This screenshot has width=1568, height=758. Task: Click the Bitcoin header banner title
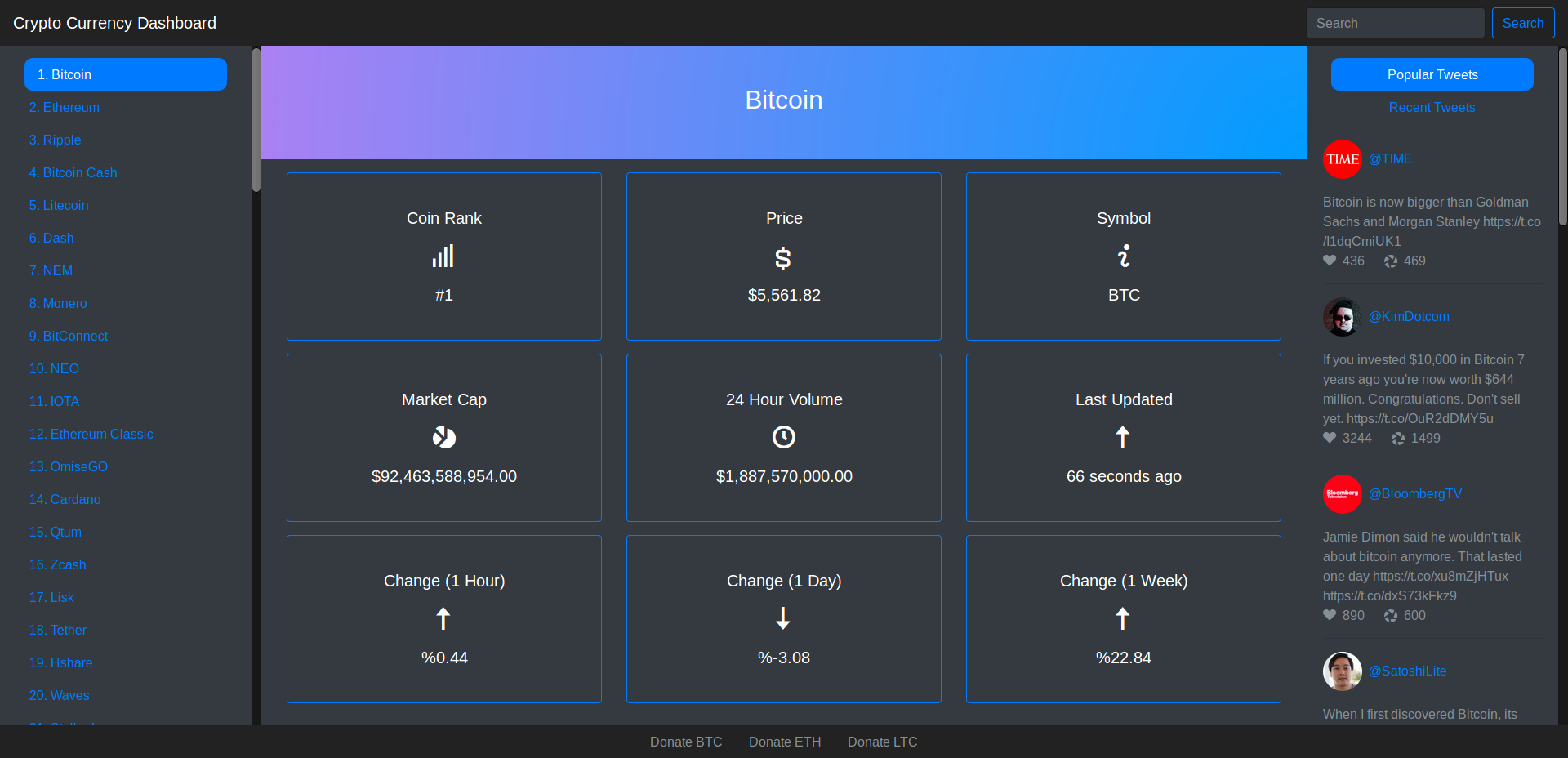pyautogui.click(x=784, y=100)
